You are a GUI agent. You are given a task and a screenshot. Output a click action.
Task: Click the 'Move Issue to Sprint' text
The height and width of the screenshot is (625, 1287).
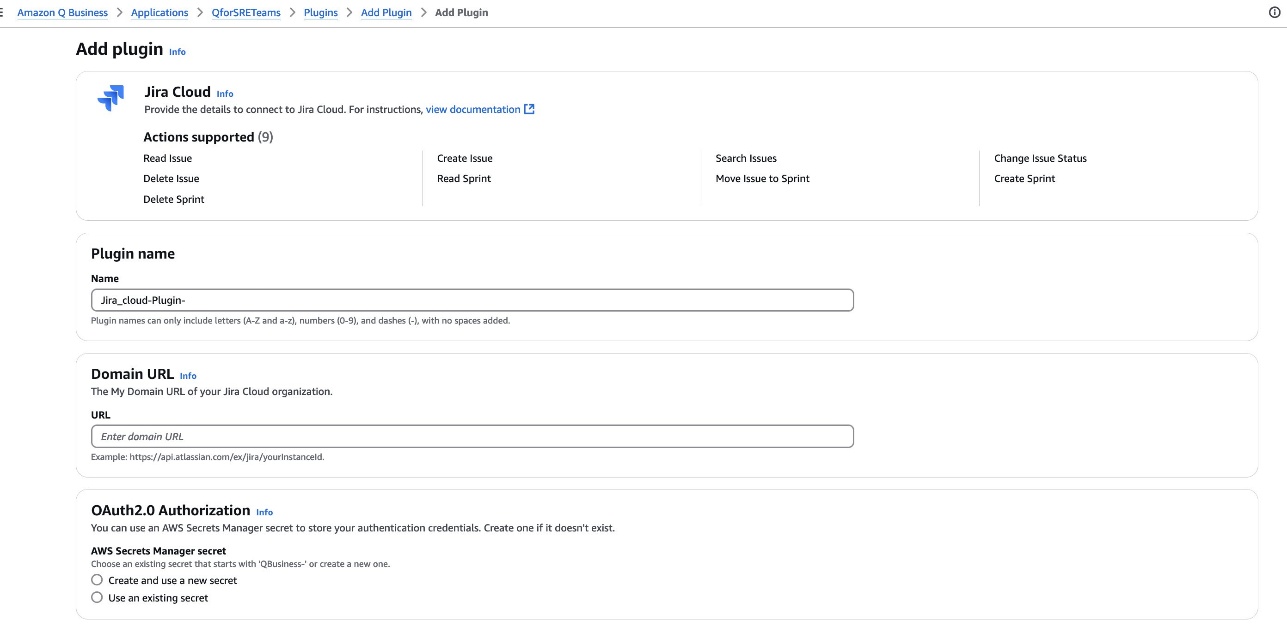[x=763, y=179]
